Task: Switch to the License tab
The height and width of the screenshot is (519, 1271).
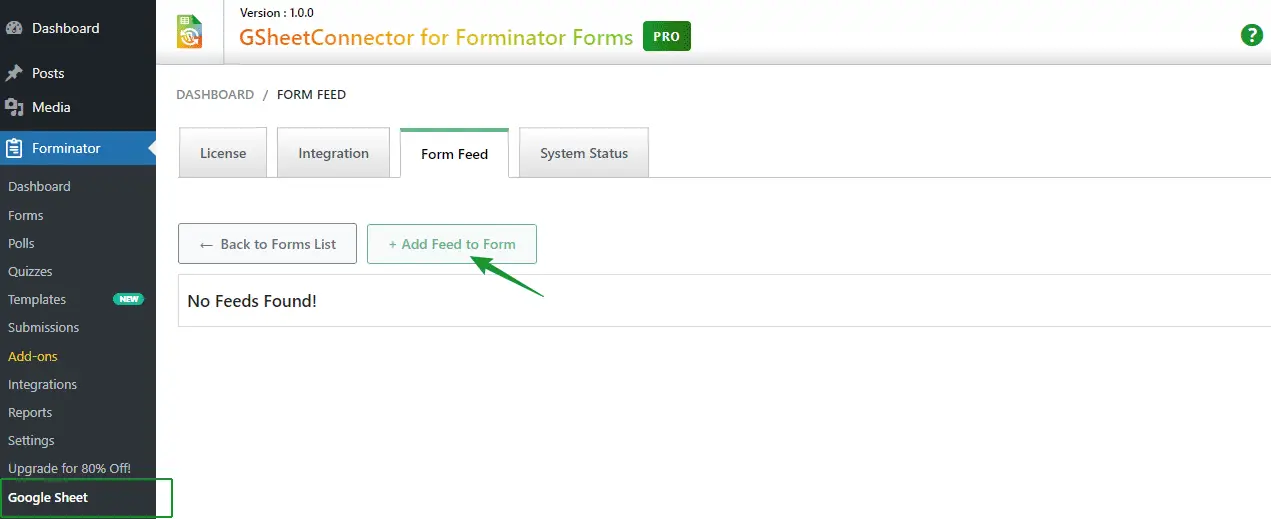Action: pyautogui.click(x=223, y=153)
